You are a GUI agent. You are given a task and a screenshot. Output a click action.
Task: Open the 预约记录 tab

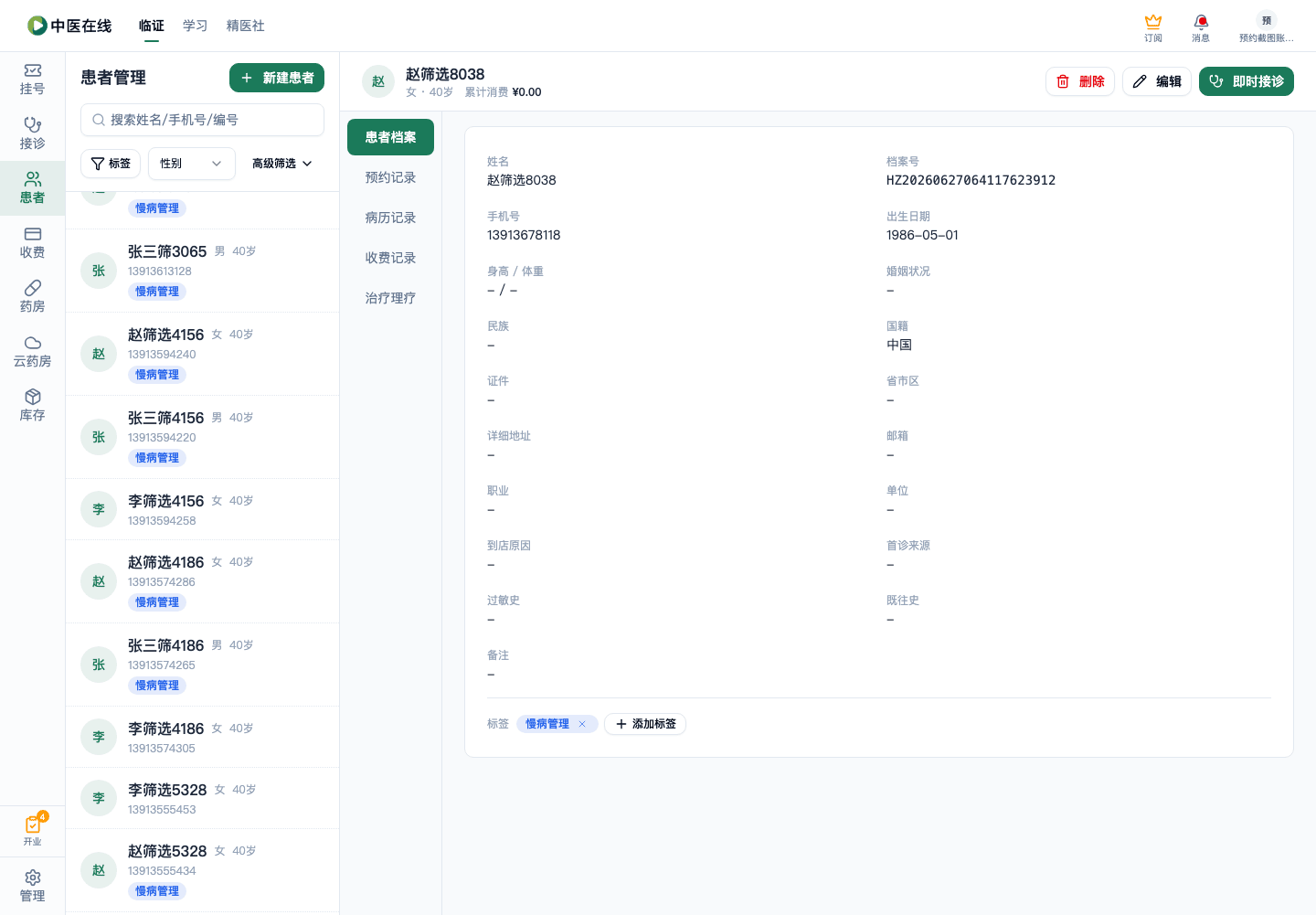[x=390, y=177]
